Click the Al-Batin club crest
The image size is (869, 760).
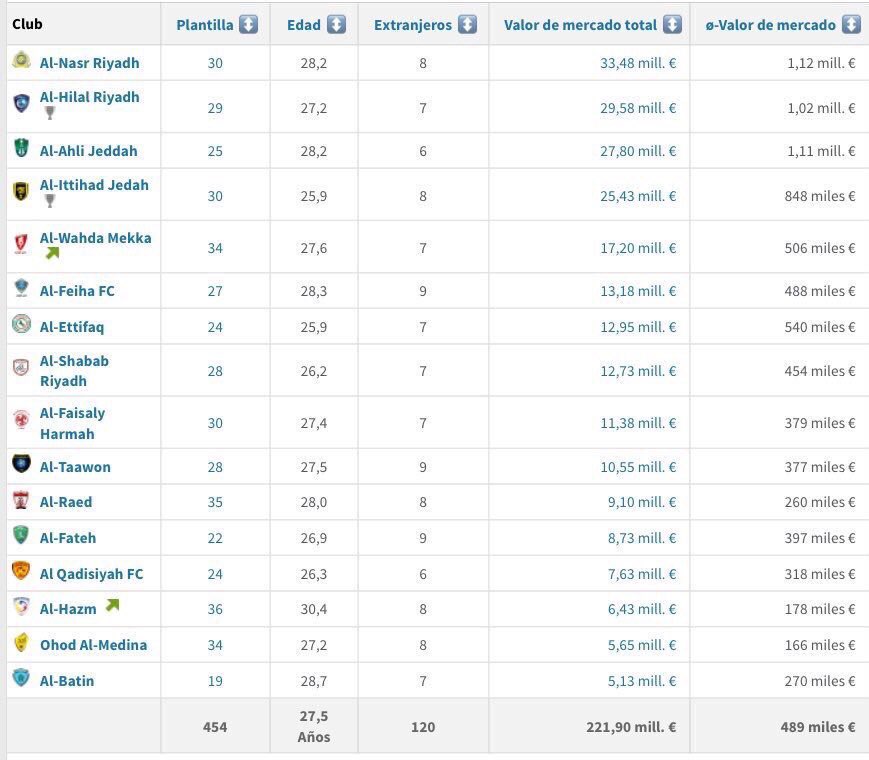coord(21,677)
